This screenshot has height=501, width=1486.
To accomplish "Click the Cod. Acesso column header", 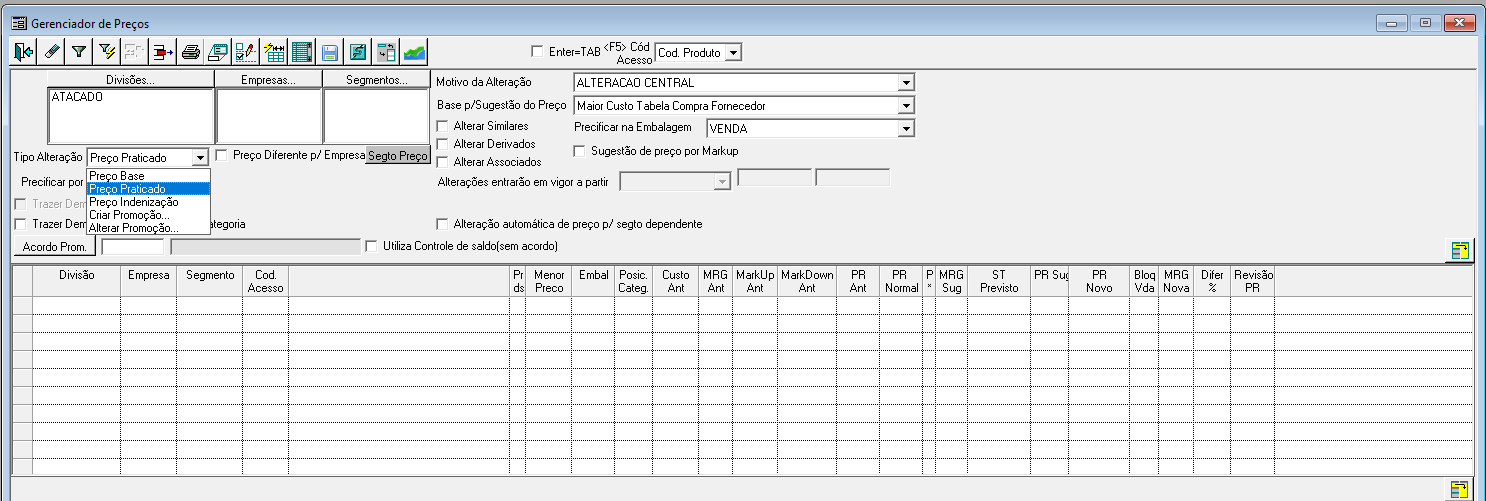I will tap(265, 281).
